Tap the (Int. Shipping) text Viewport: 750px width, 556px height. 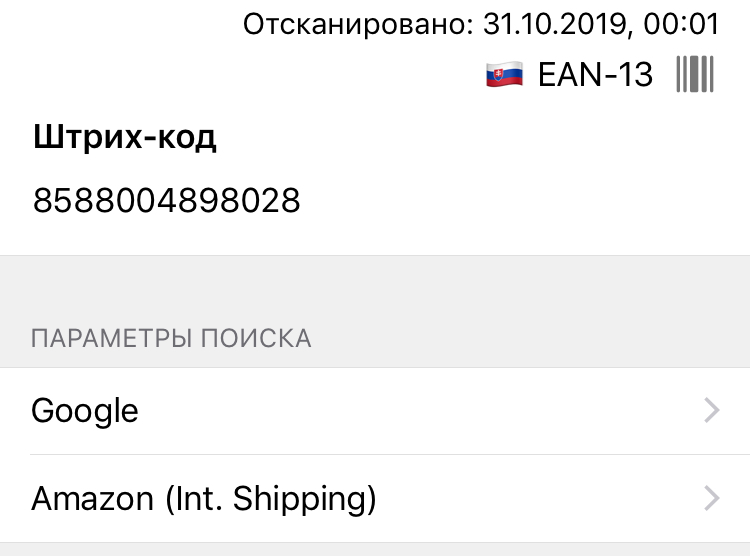click(x=271, y=498)
